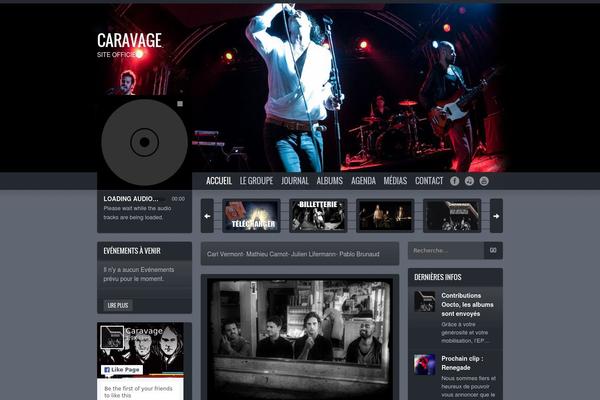This screenshot has height=400, width=600.
Task: Click the Recherche search field
Action: coord(446,250)
